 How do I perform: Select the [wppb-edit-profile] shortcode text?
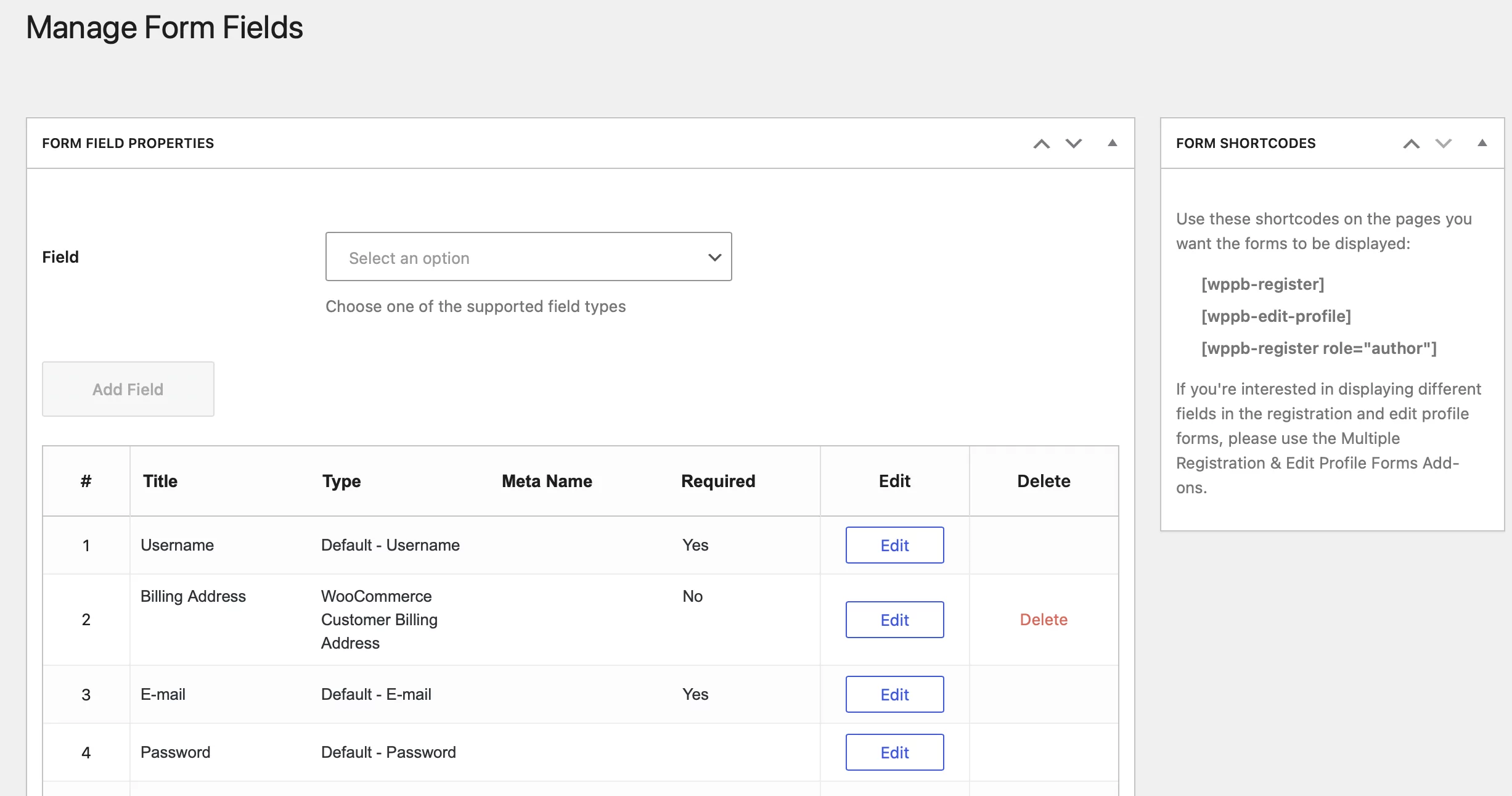tap(1276, 316)
